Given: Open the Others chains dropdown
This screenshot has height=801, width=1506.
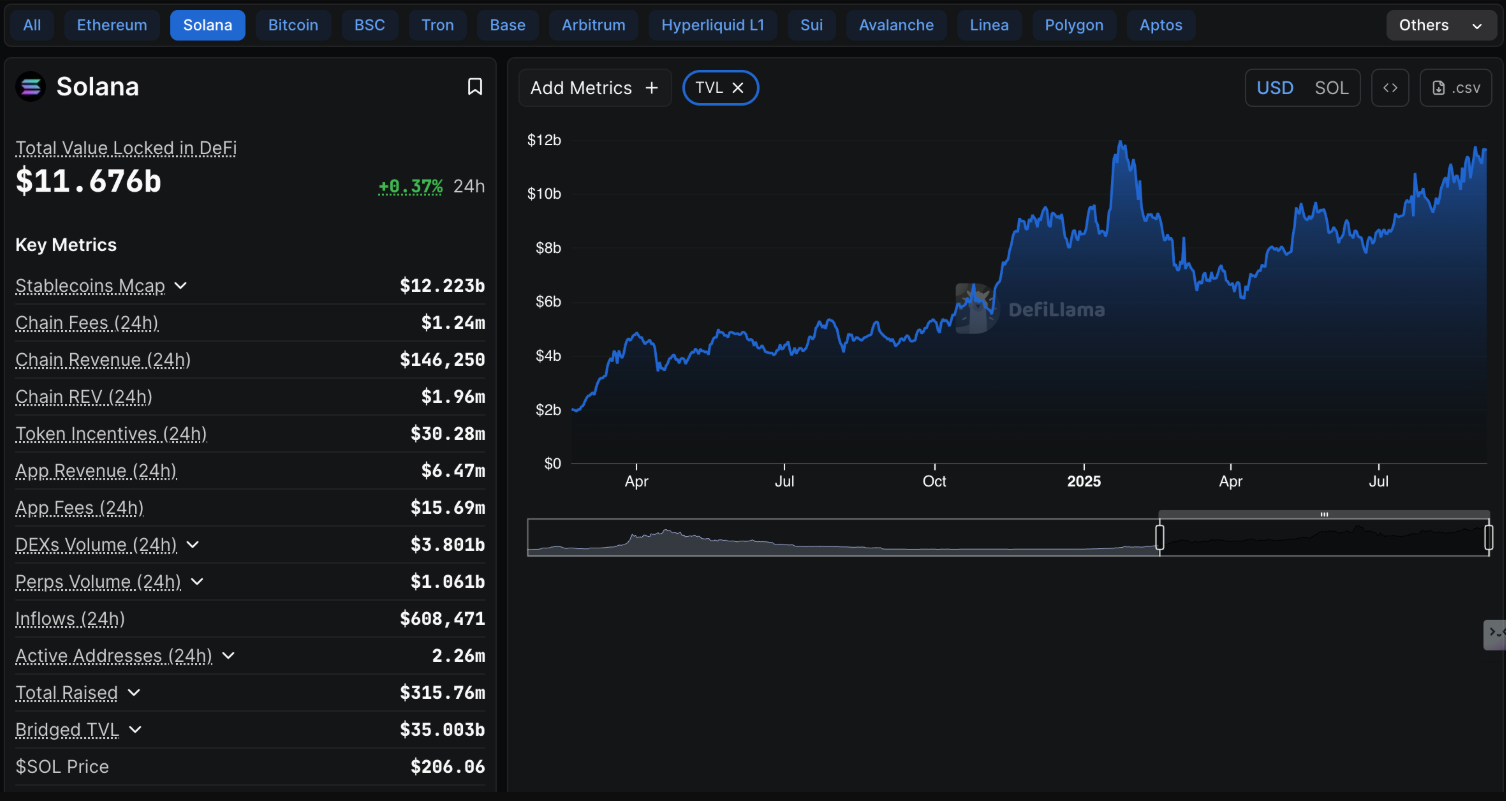Looking at the screenshot, I should [1439, 25].
